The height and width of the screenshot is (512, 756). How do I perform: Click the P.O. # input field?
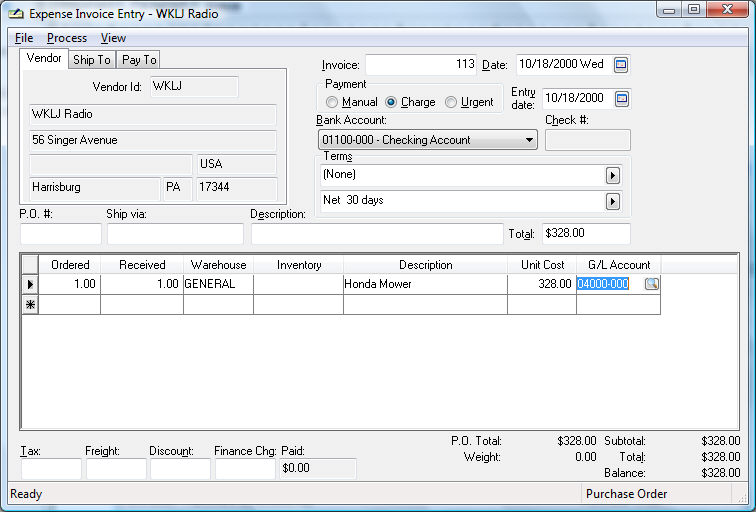[61, 234]
